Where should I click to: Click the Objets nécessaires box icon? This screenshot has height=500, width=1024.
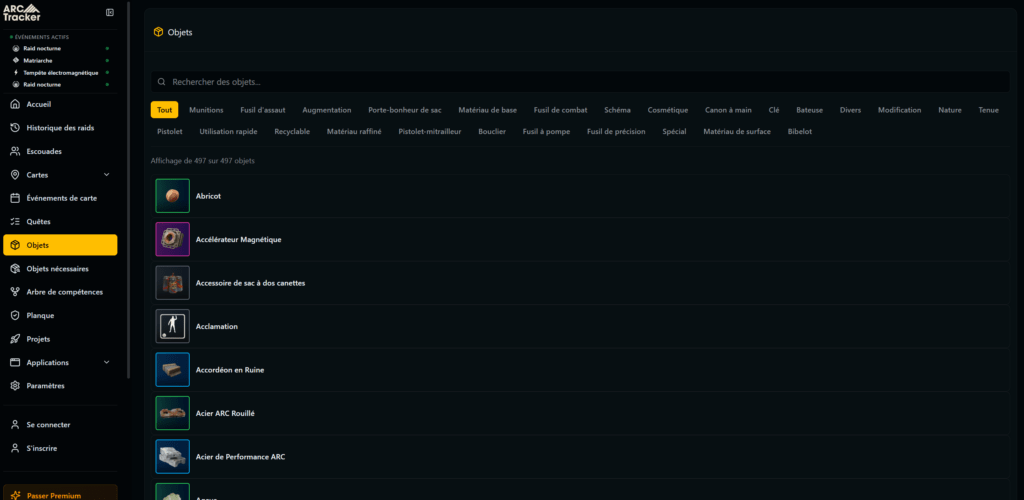15,269
